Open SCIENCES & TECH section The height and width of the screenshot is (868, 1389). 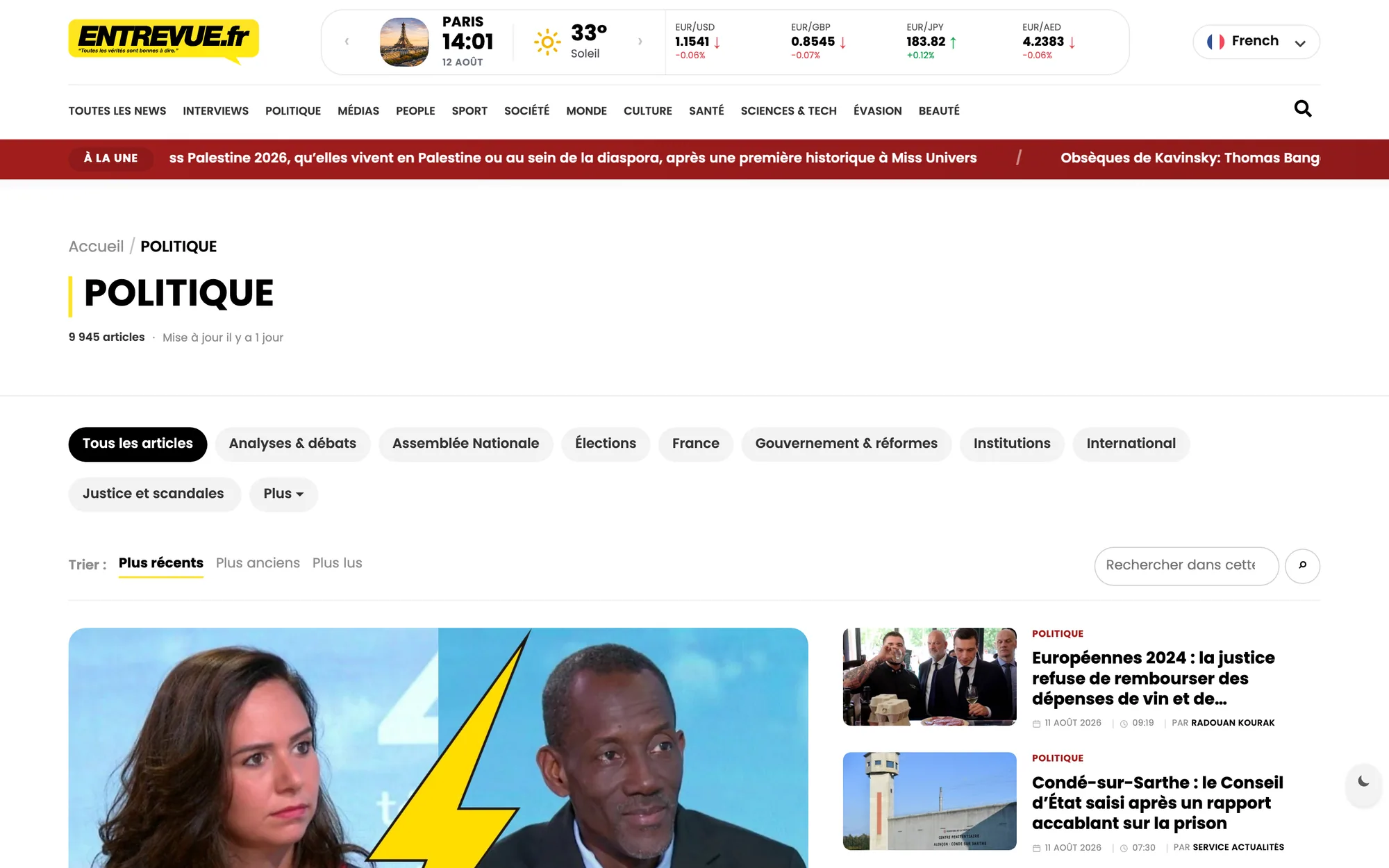[788, 111]
